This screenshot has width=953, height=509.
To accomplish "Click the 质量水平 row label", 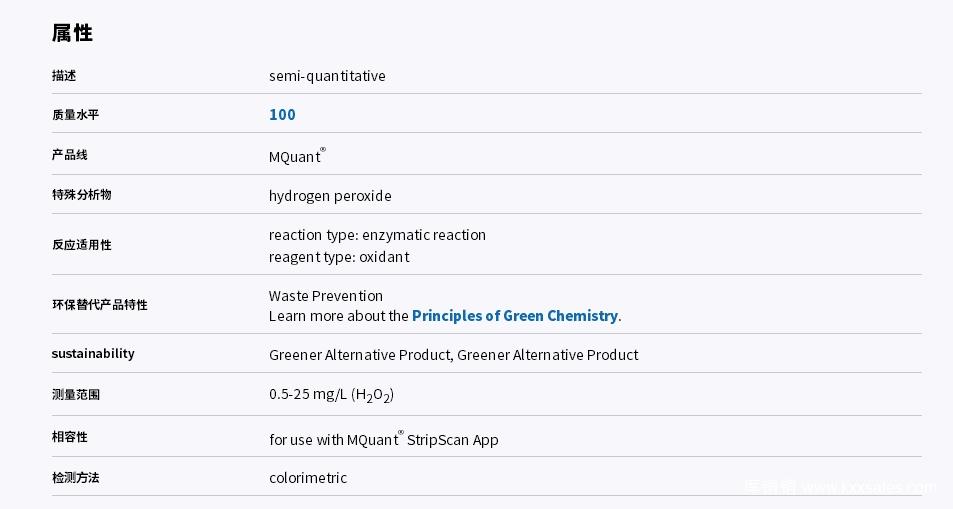I will tap(75, 114).
